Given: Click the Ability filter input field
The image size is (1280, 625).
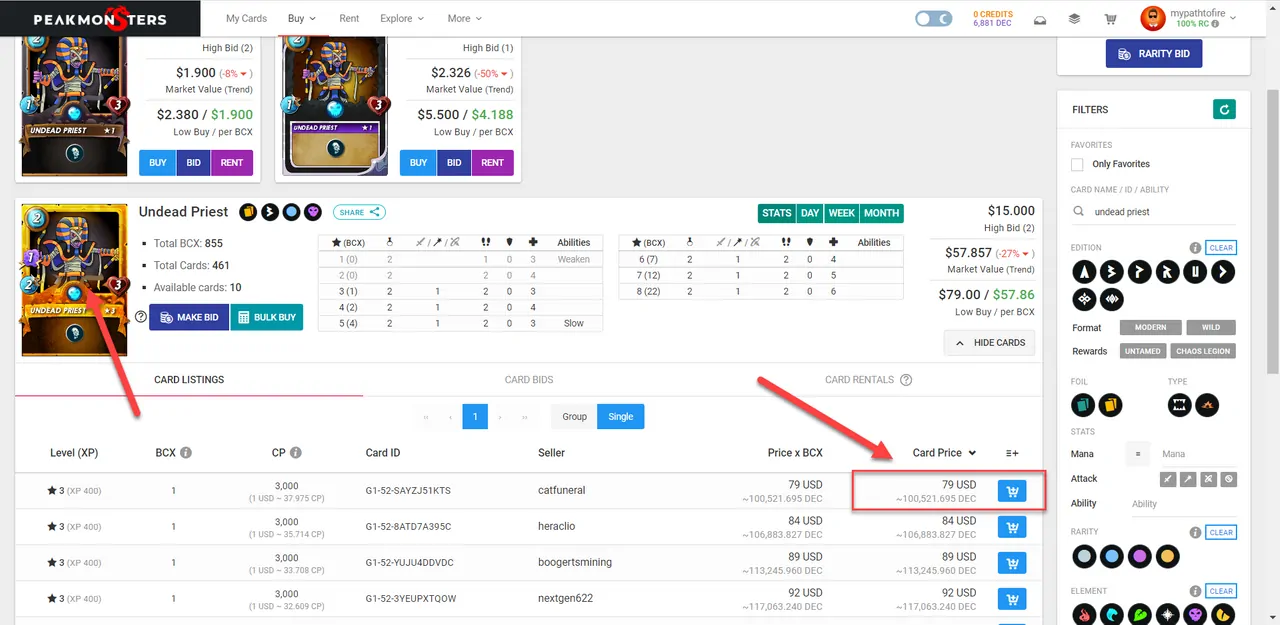Looking at the screenshot, I should 1184,504.
